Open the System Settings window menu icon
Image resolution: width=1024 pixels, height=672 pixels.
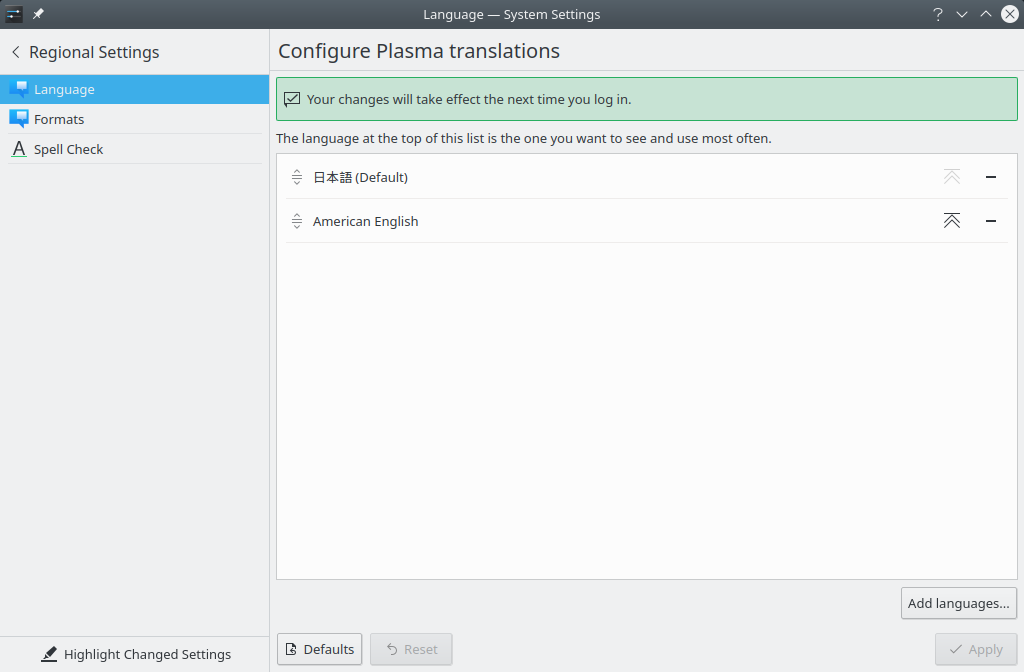[x=14, y=14]
